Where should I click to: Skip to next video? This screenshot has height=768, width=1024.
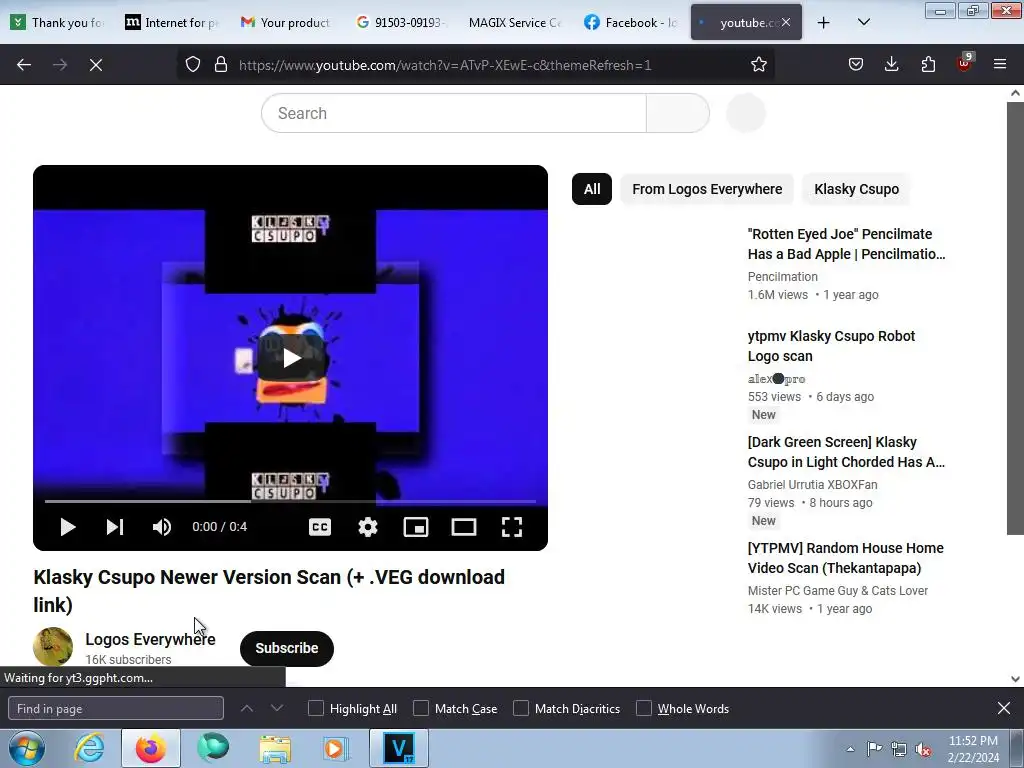pos(115,527)
